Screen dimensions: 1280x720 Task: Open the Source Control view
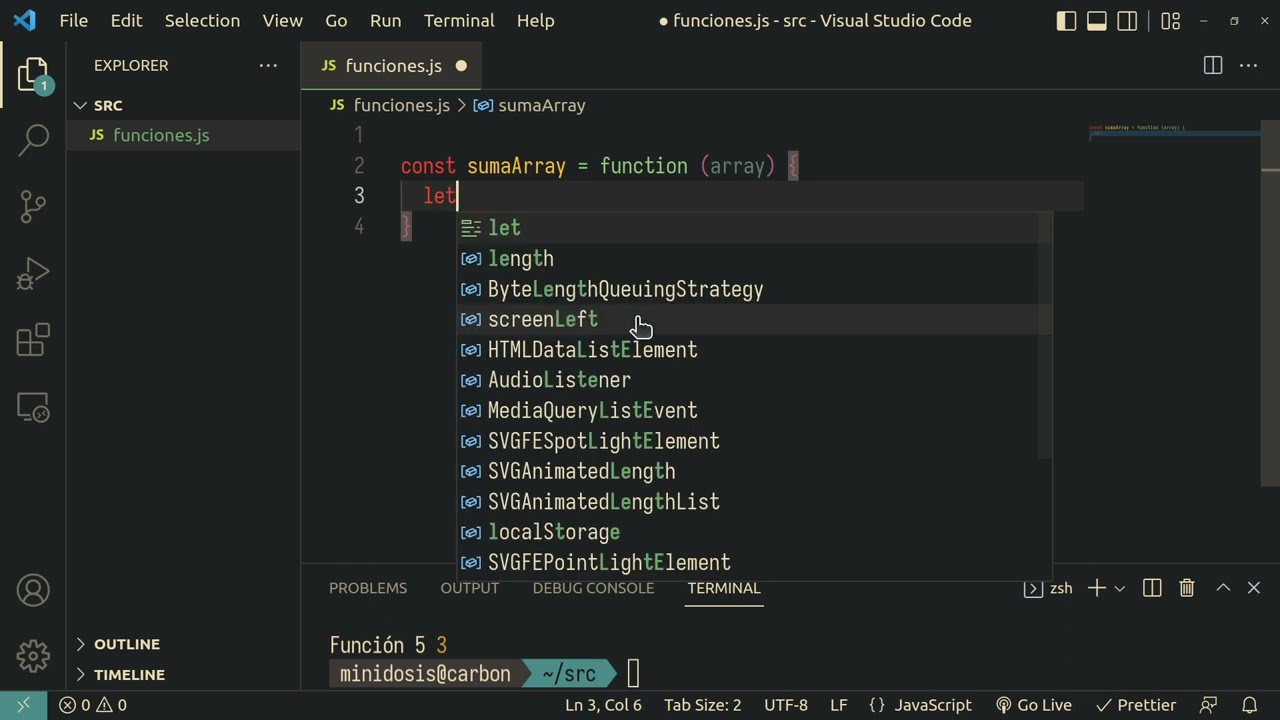click(x=33, y=206)
